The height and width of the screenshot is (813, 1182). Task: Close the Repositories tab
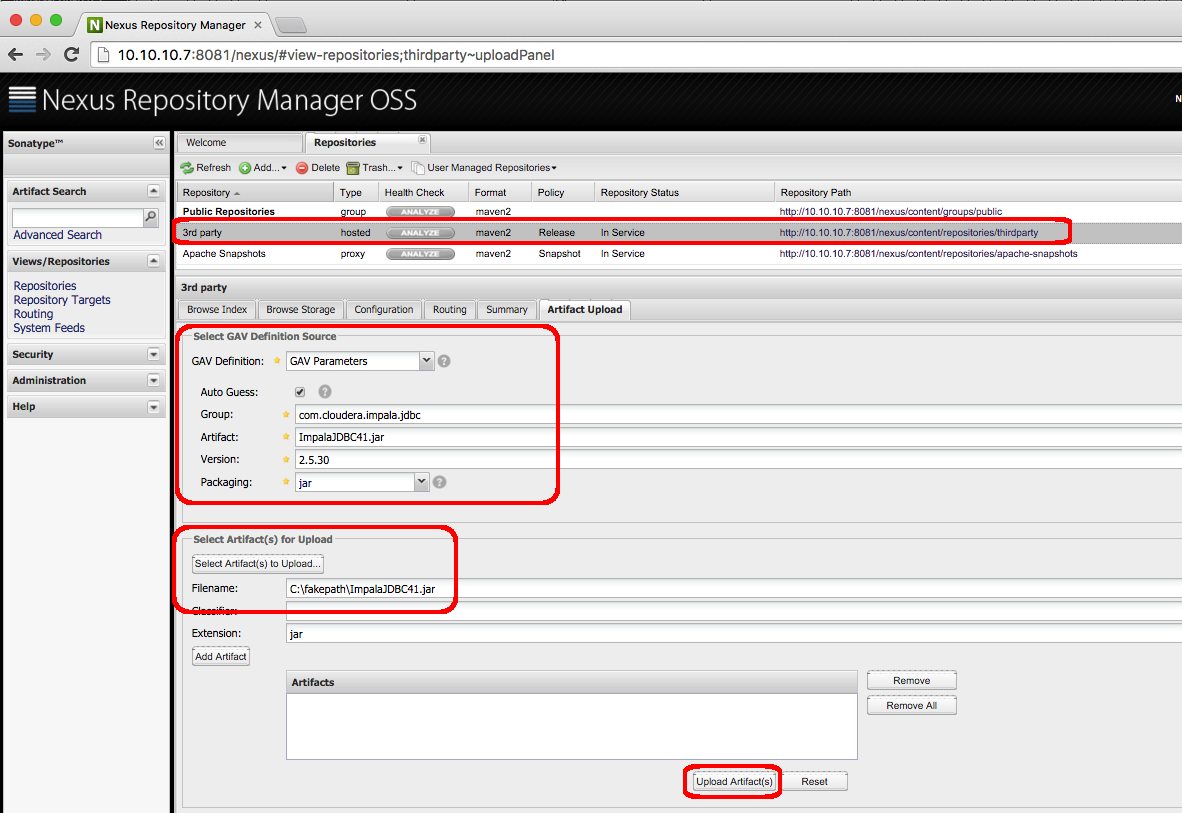click(422, 140)
